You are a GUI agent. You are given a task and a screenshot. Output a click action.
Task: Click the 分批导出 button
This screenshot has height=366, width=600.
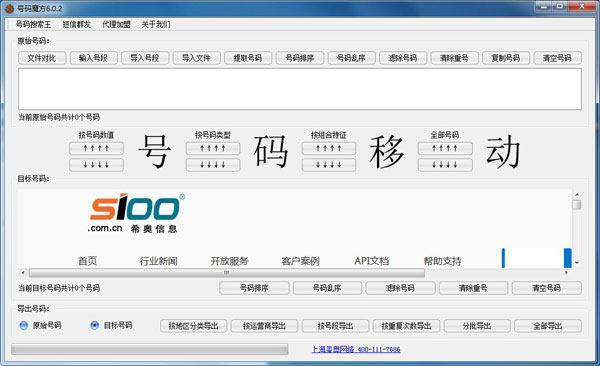pos(477,326)
